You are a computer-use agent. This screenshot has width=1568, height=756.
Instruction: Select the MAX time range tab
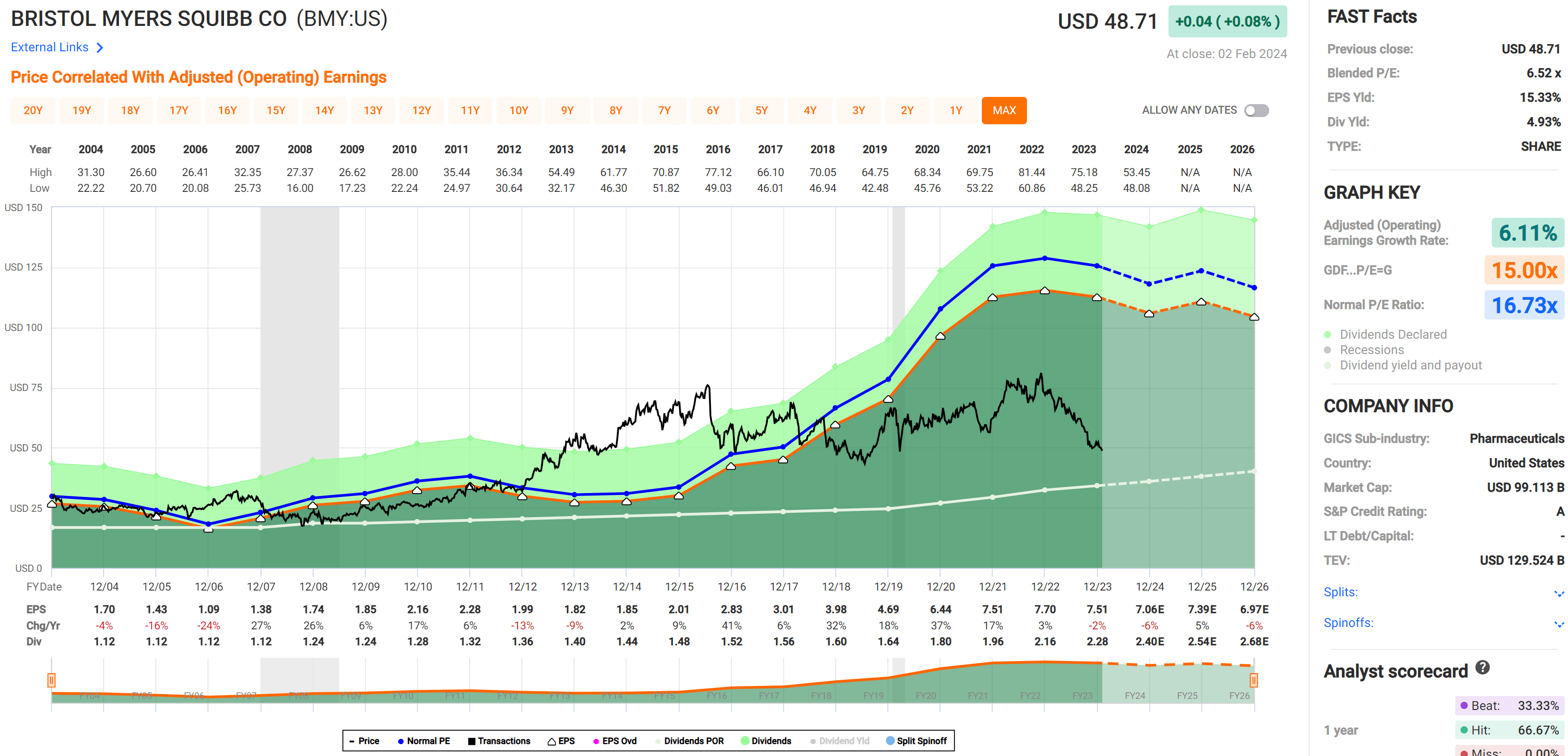tap(1004, 111)
